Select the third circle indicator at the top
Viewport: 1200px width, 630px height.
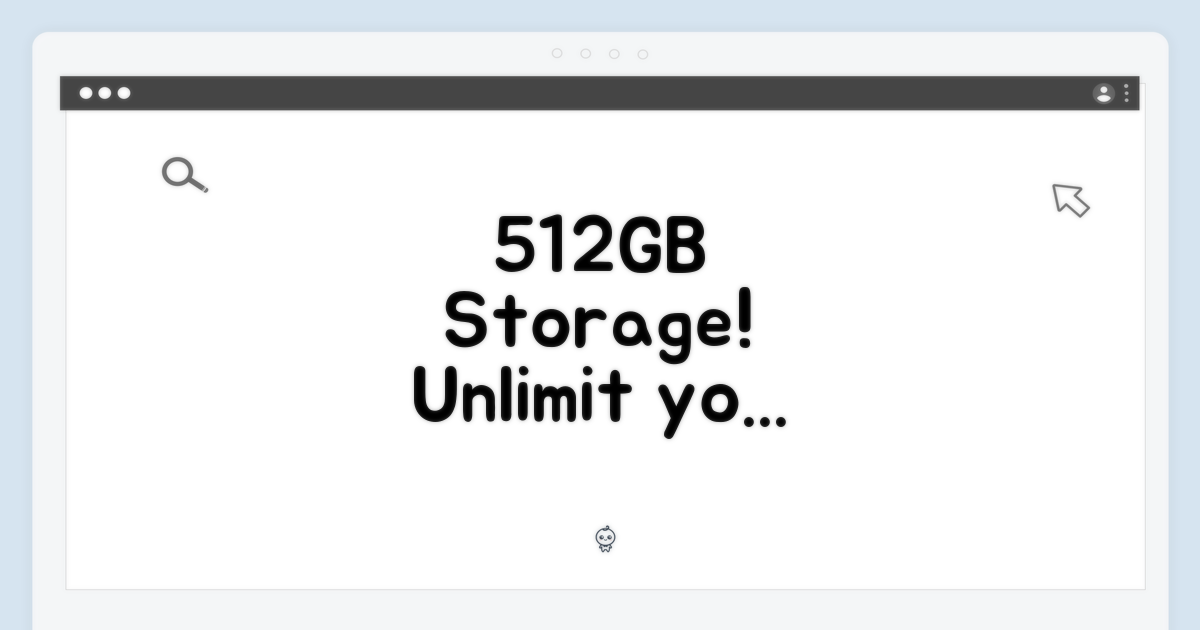614,54
